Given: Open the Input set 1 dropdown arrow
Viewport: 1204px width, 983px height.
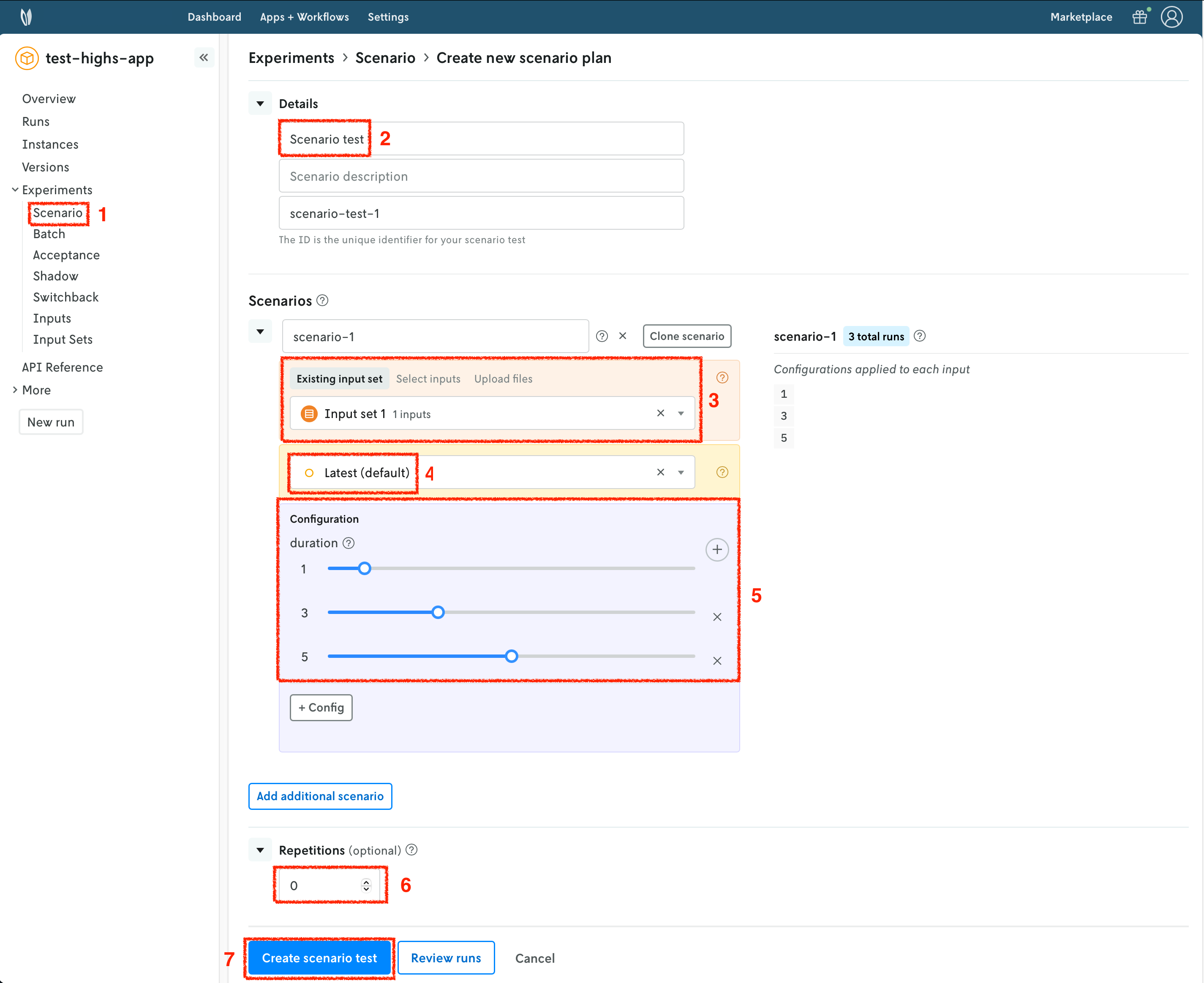Looking at the screenshot, I should [681, 413].
